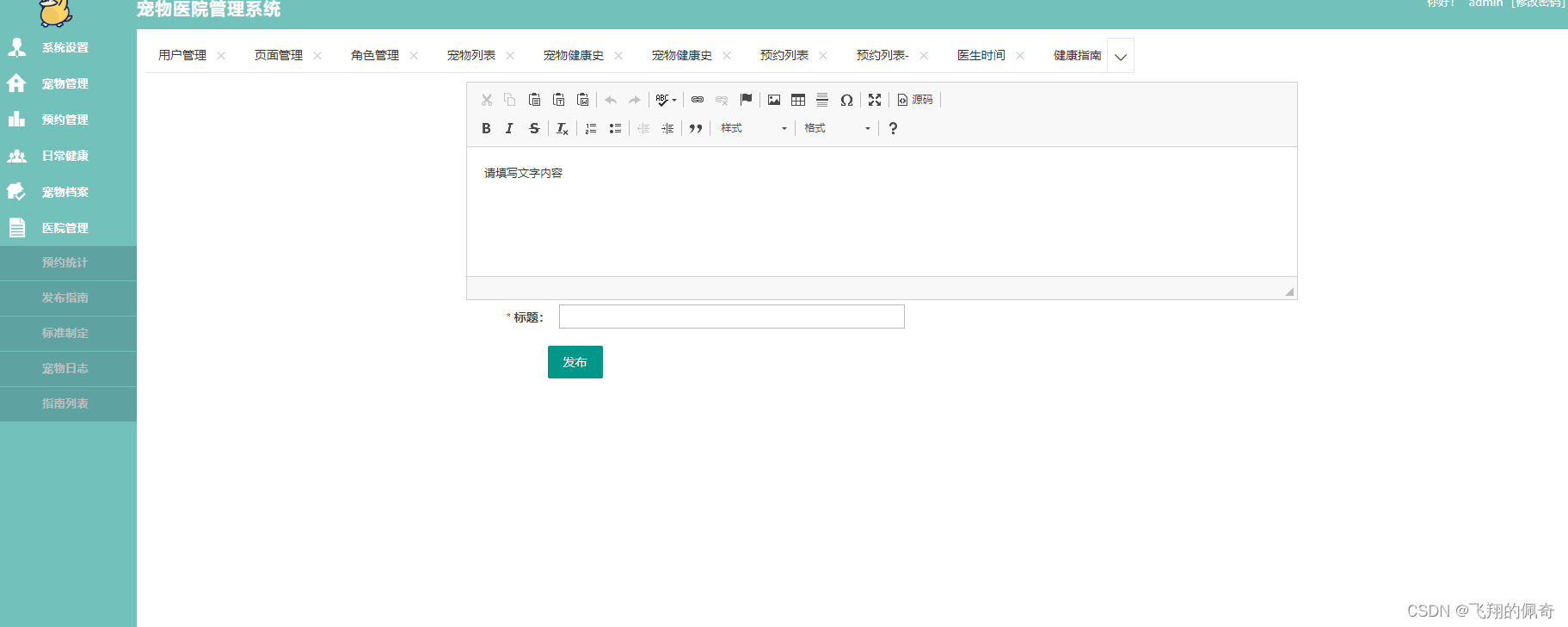Insert an anchor with flag icon
Viewport: 1568px width, 627px height.
click(746, 100)
